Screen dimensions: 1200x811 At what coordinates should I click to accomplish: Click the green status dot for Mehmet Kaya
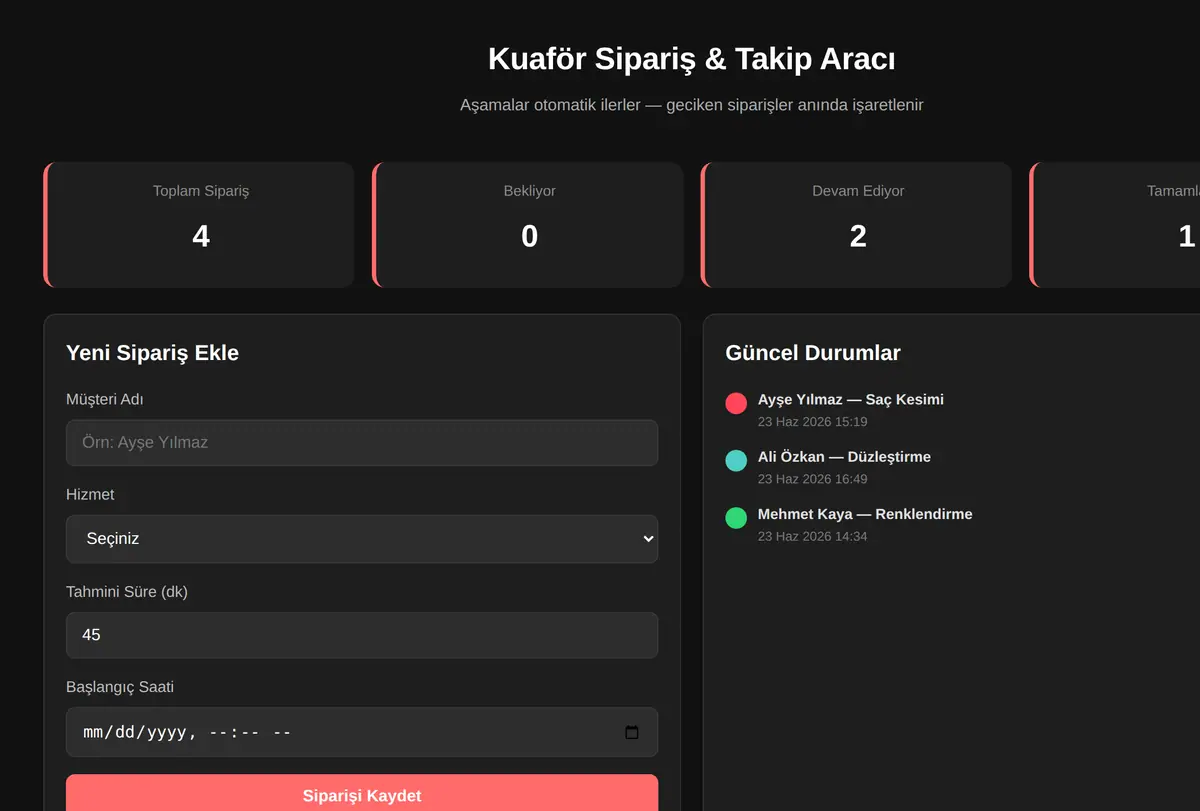point(736,518)
